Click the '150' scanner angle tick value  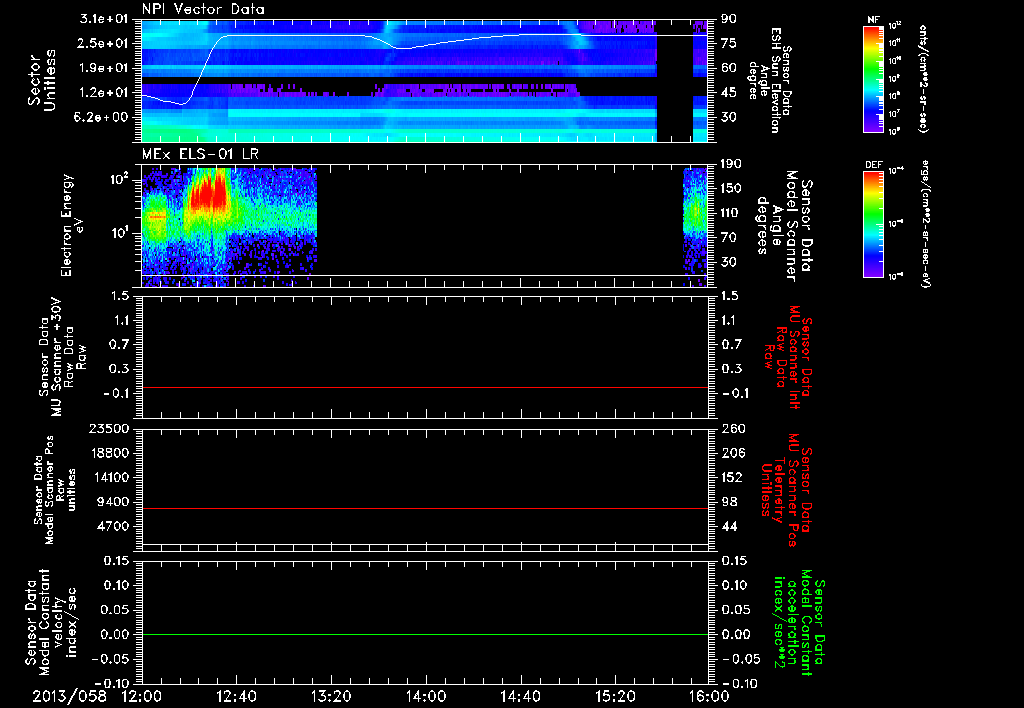pos(731,189)
